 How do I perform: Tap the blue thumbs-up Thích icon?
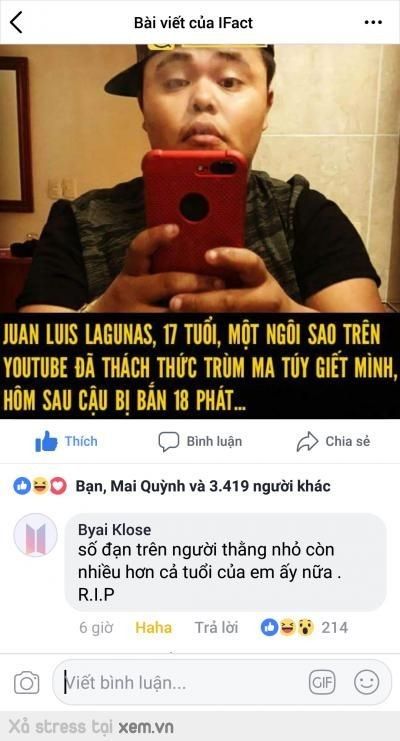click(46, 441)
